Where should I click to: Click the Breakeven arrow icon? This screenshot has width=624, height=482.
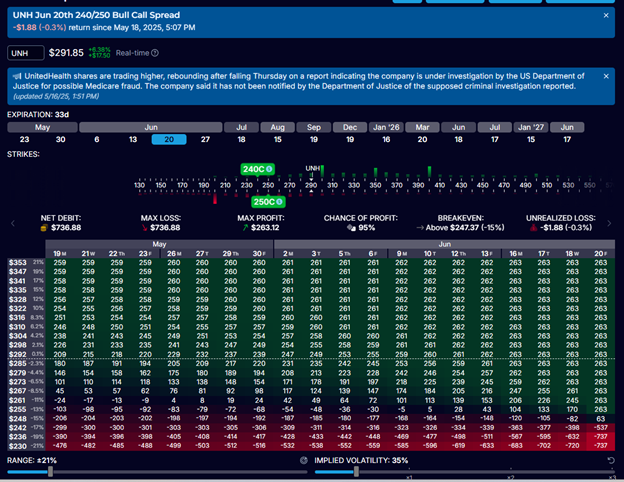pyautogui.click(x=420, y=228)
